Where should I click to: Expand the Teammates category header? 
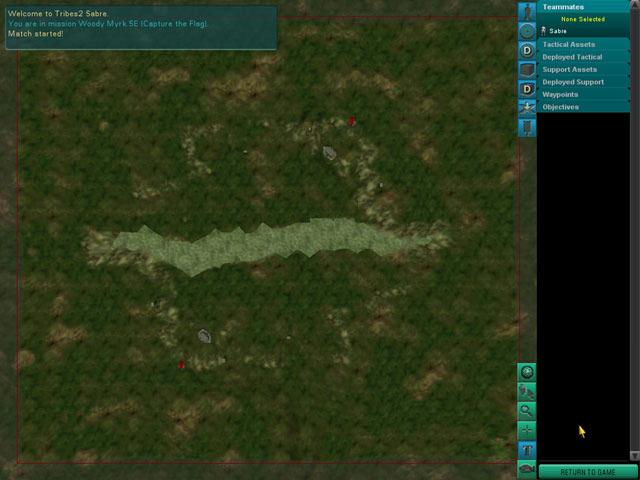coord(583,7)
